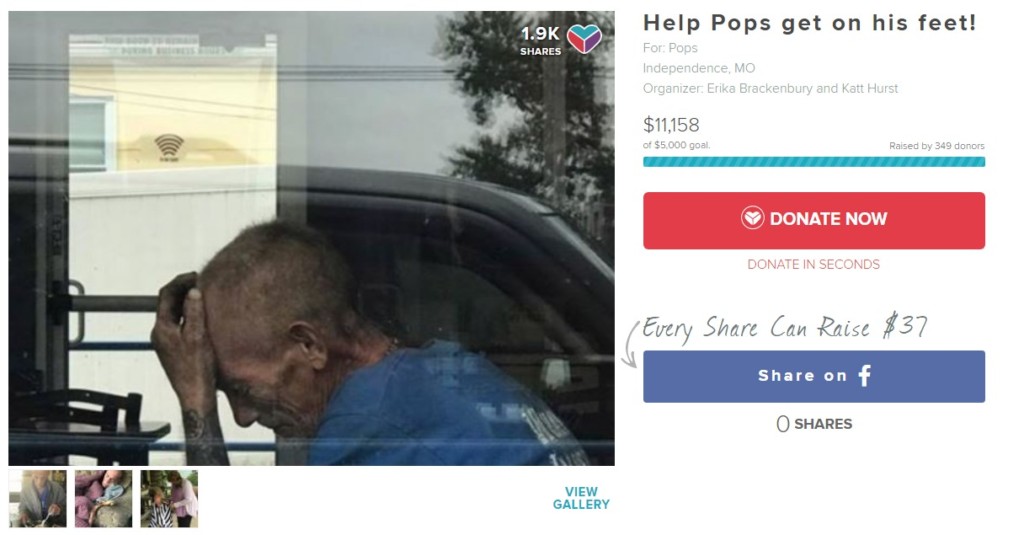Screen dimensions: 1024x535
Task: Select the first gallery thumbnail
Action: click(x=38, y=498)
